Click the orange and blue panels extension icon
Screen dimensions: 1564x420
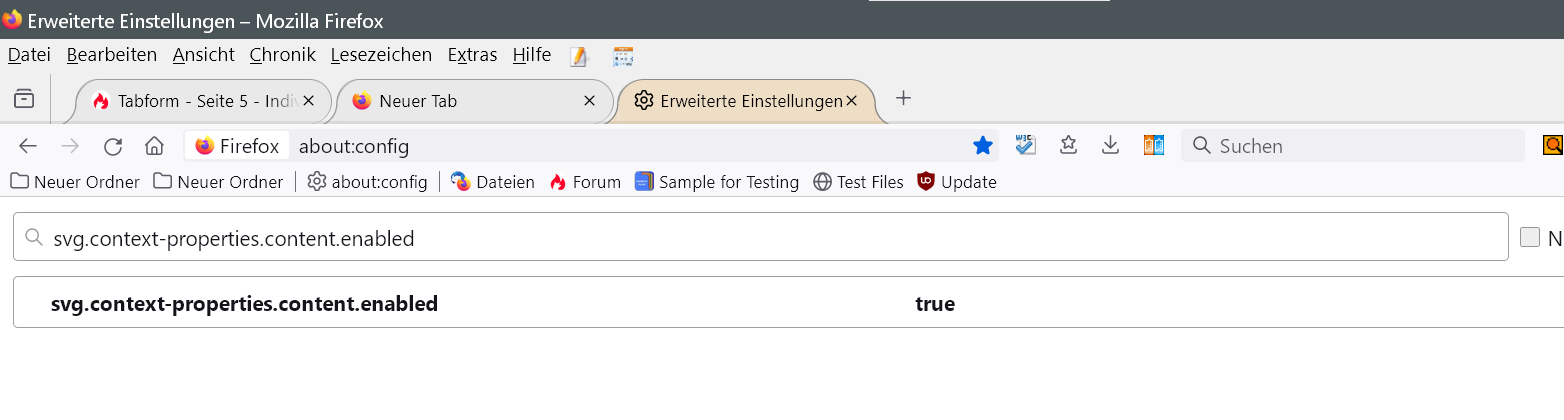point(1154,146)
